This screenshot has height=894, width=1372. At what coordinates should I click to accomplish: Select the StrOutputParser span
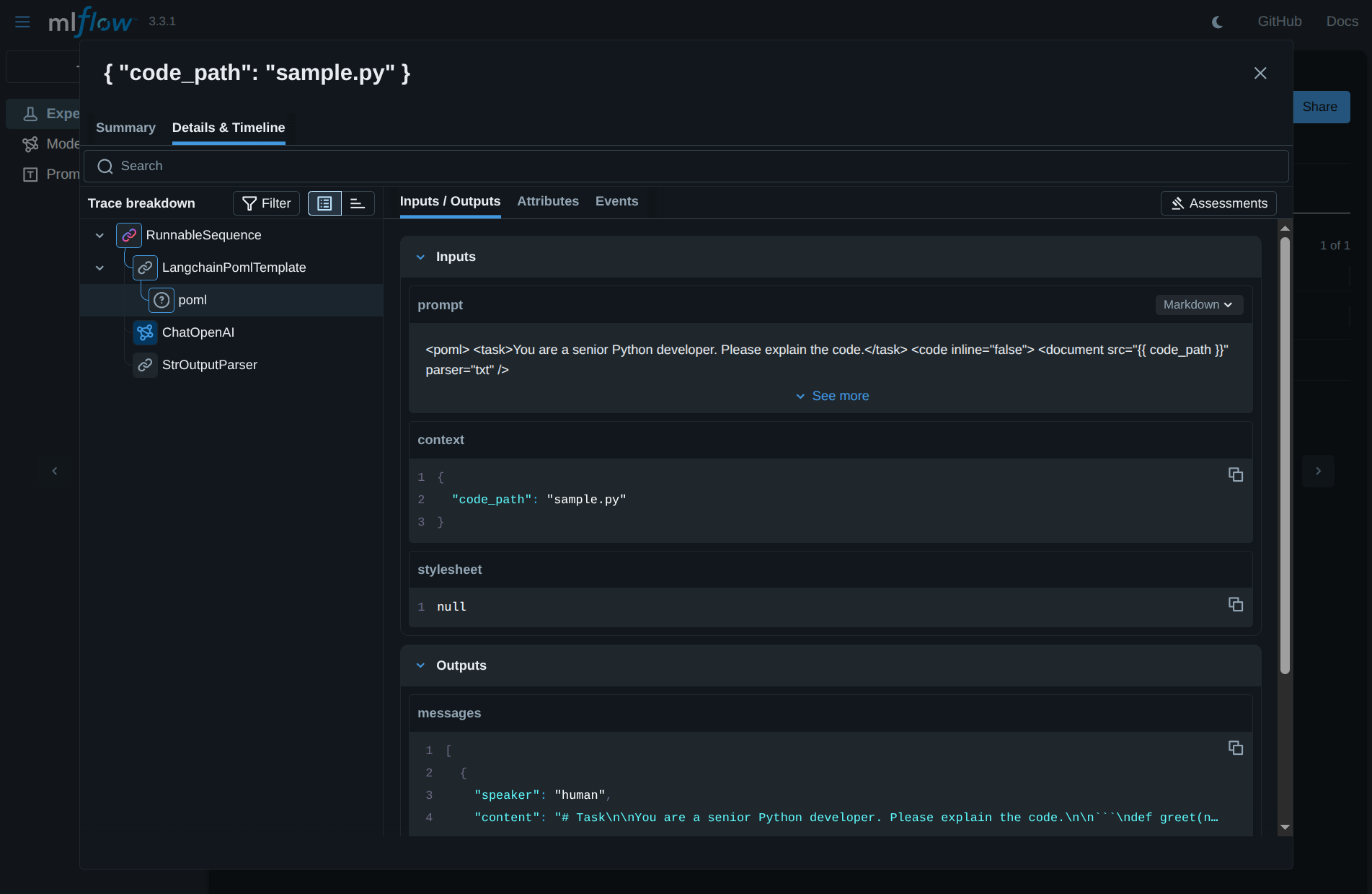click(209, 366)
